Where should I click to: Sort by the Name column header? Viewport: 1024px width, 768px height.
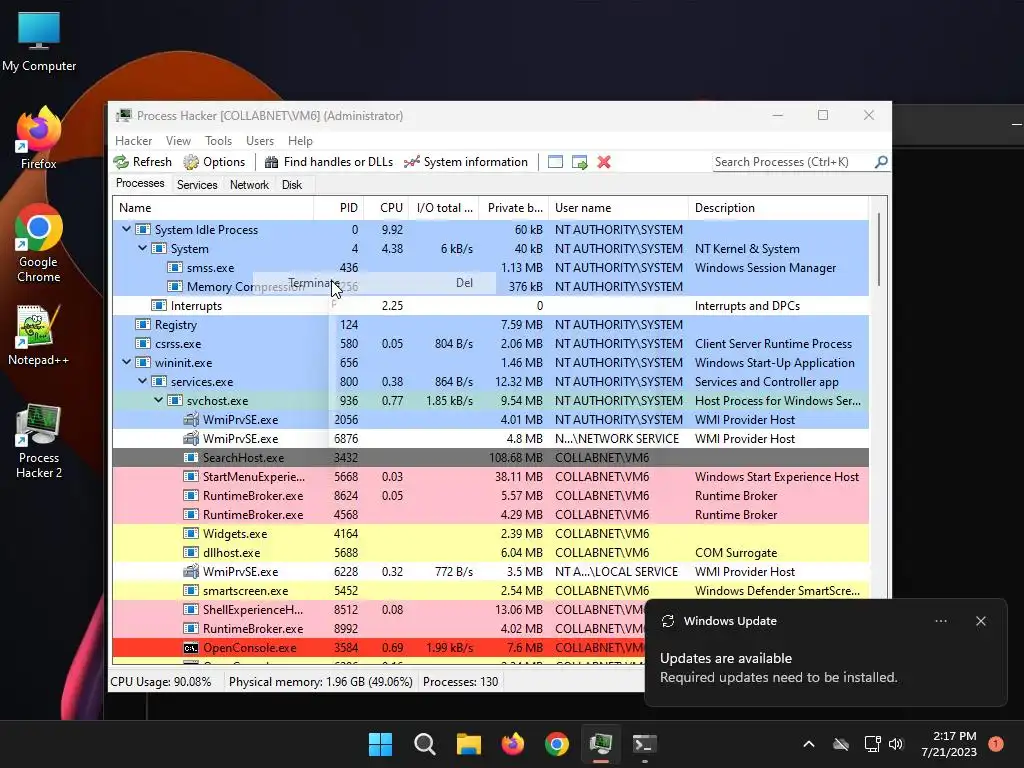click(x=213, y=208)
